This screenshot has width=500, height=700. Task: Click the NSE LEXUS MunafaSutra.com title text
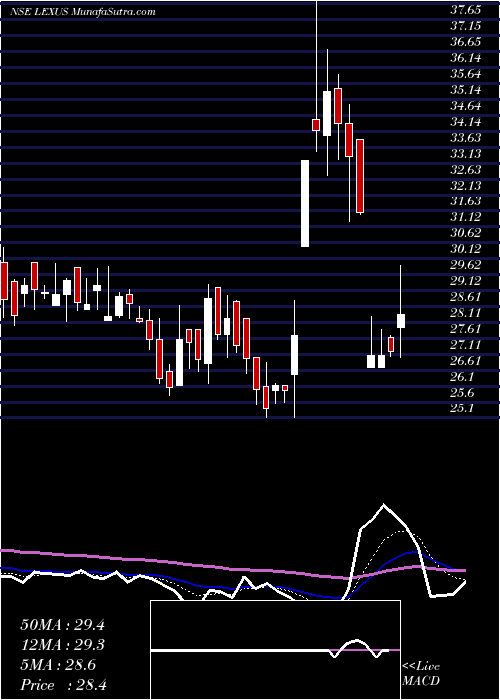tap(83, 12)
